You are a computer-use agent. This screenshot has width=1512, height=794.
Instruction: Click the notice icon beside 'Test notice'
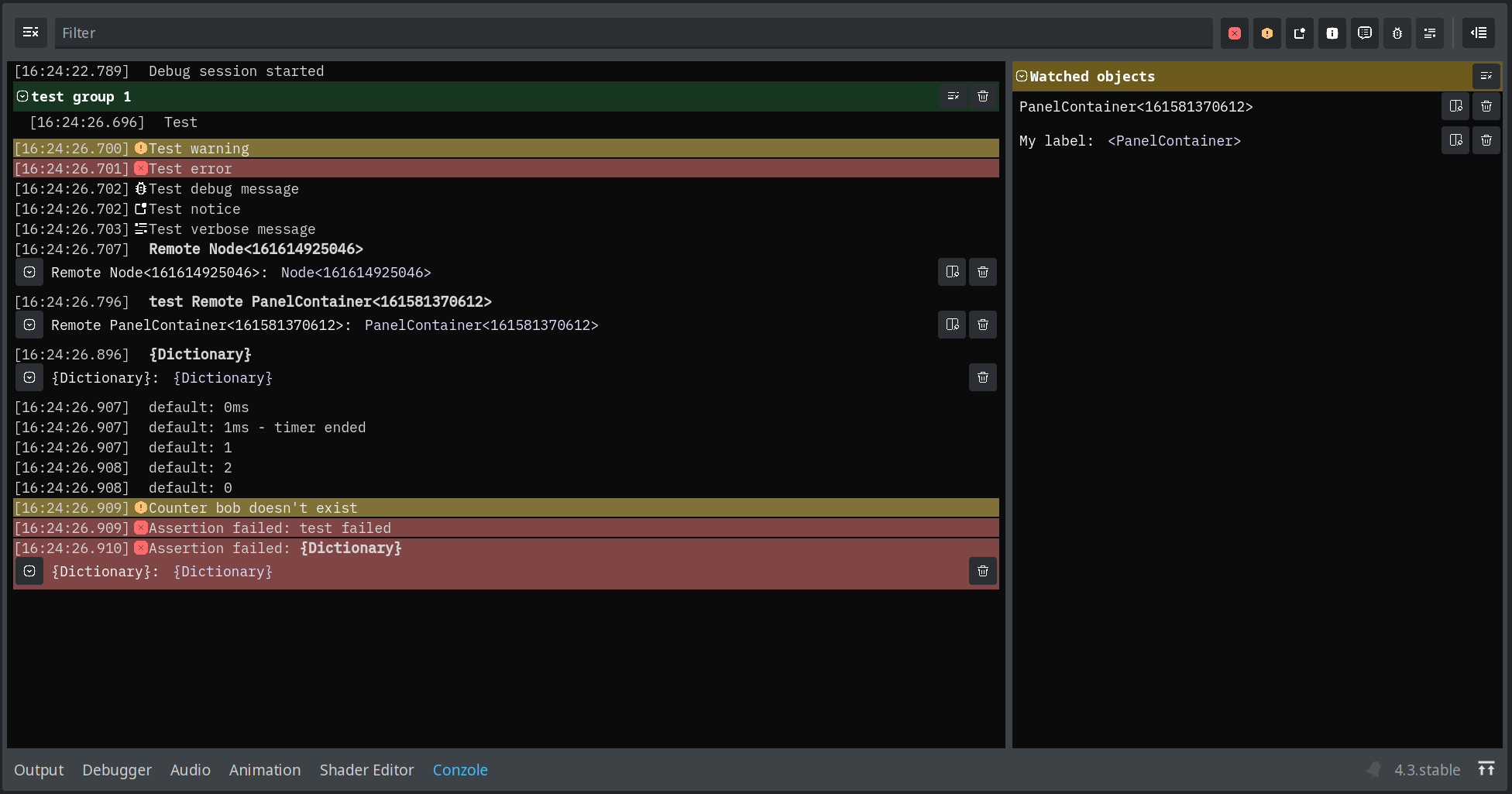[141, 208]
